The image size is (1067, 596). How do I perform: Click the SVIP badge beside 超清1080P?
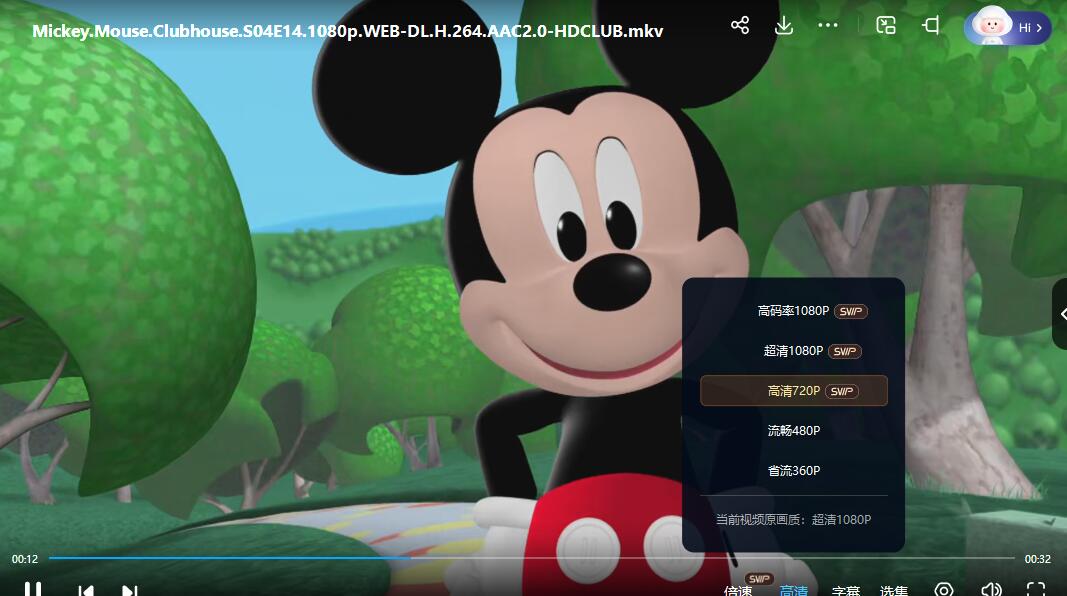tap(845, 352)
